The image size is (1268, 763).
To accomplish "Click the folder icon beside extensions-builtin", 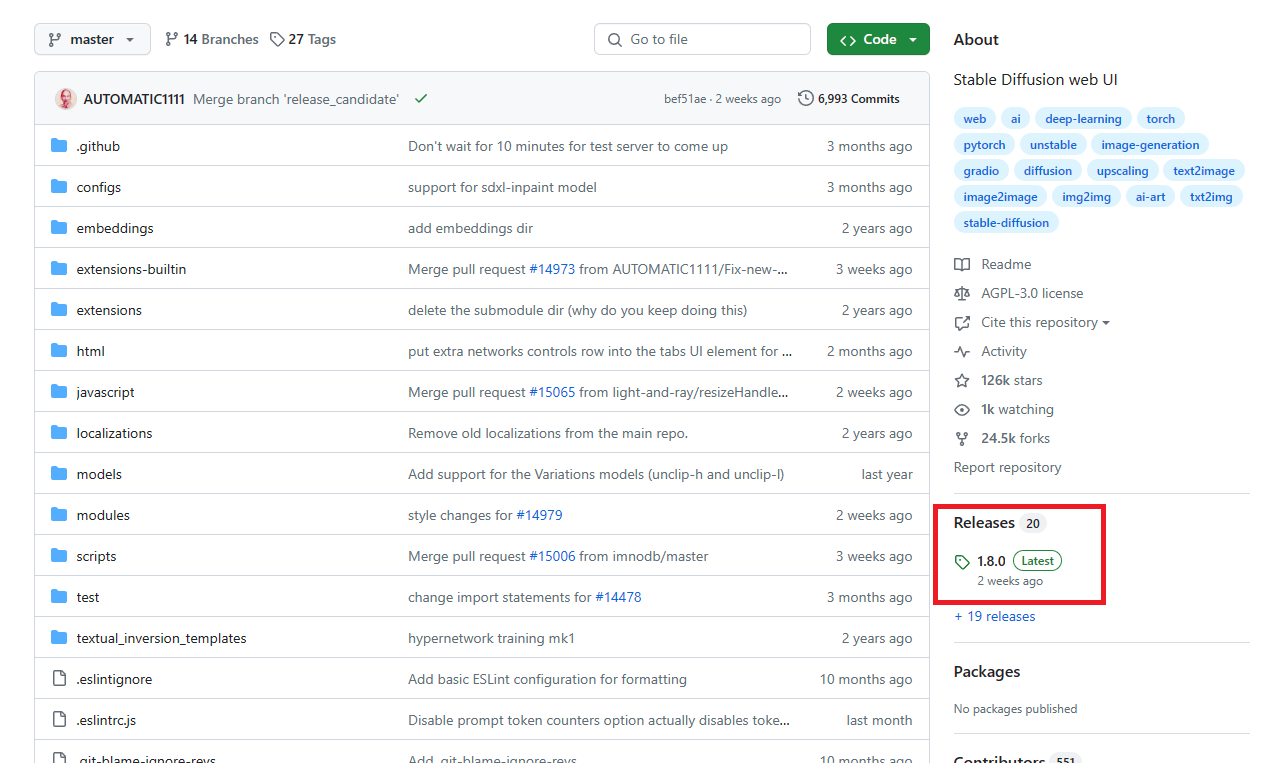I will [58, 269].
